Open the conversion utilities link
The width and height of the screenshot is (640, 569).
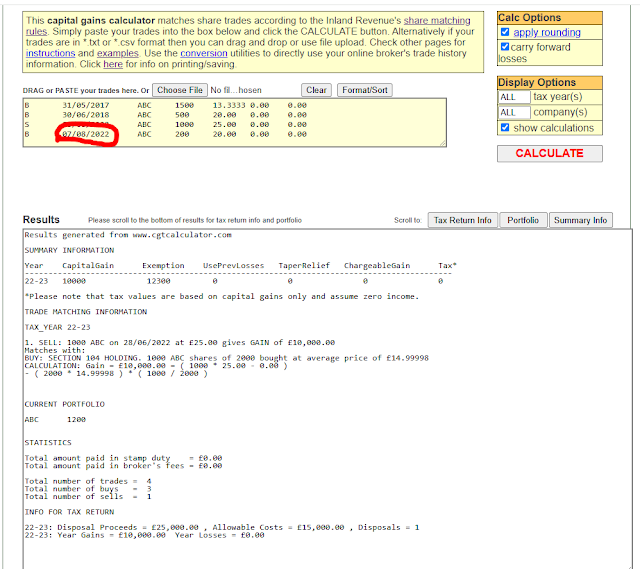[204, 53]
